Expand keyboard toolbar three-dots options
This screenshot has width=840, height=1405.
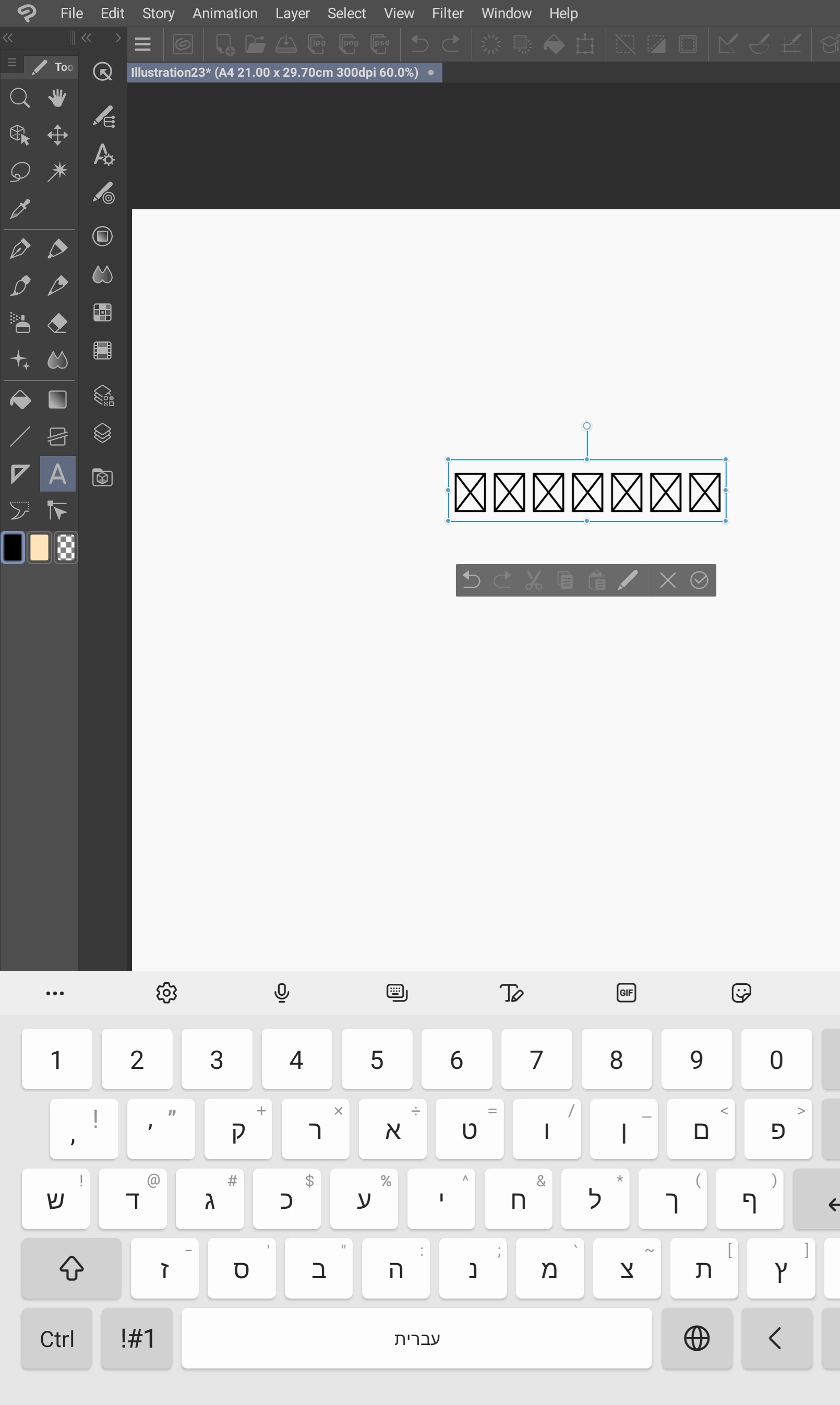55,993
